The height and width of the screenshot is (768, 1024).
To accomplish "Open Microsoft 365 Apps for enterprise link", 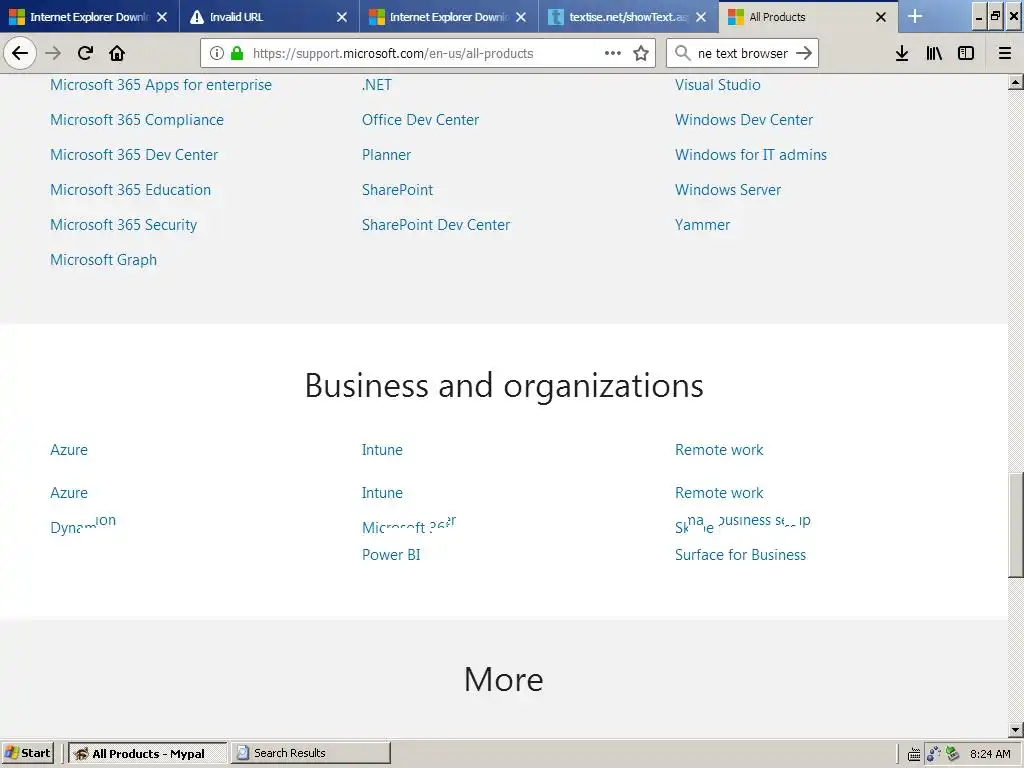I will point(161,85).
